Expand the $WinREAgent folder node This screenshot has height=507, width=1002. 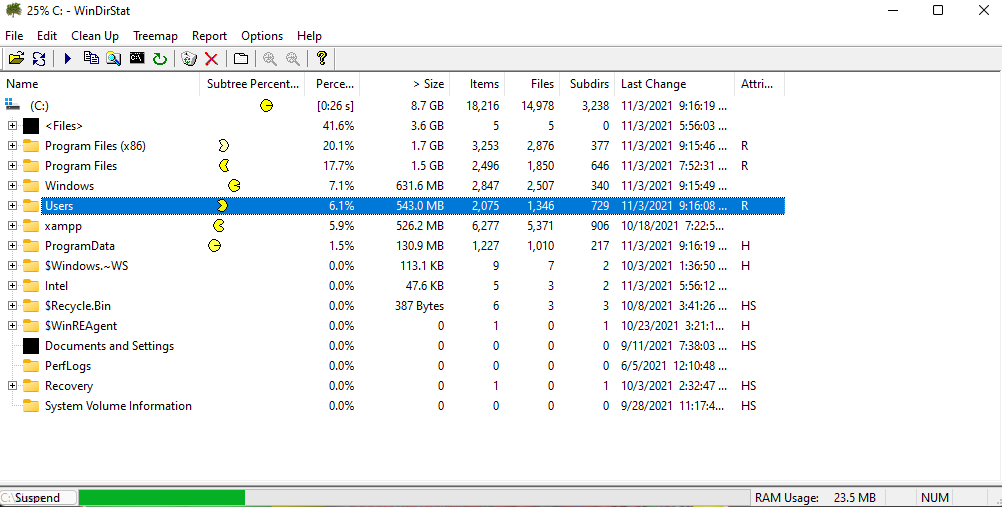click(x=12, y=326)
